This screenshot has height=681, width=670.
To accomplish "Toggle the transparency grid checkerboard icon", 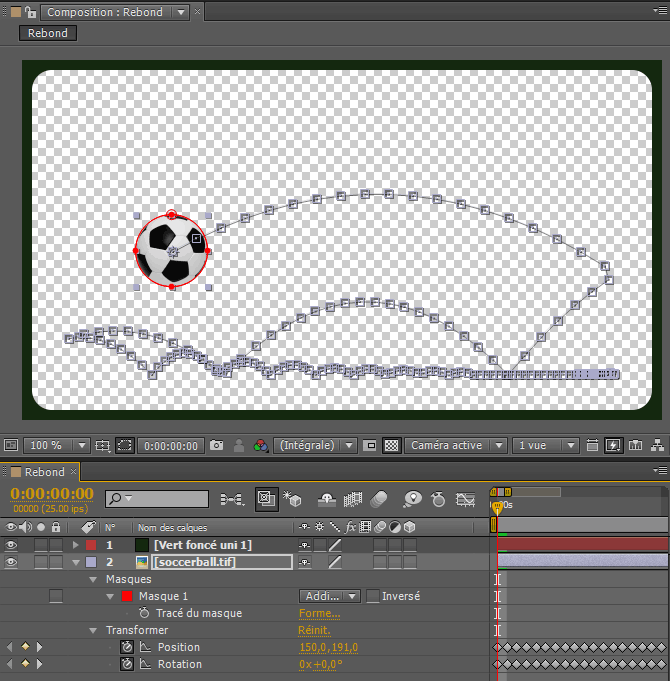I will point(392,445).
